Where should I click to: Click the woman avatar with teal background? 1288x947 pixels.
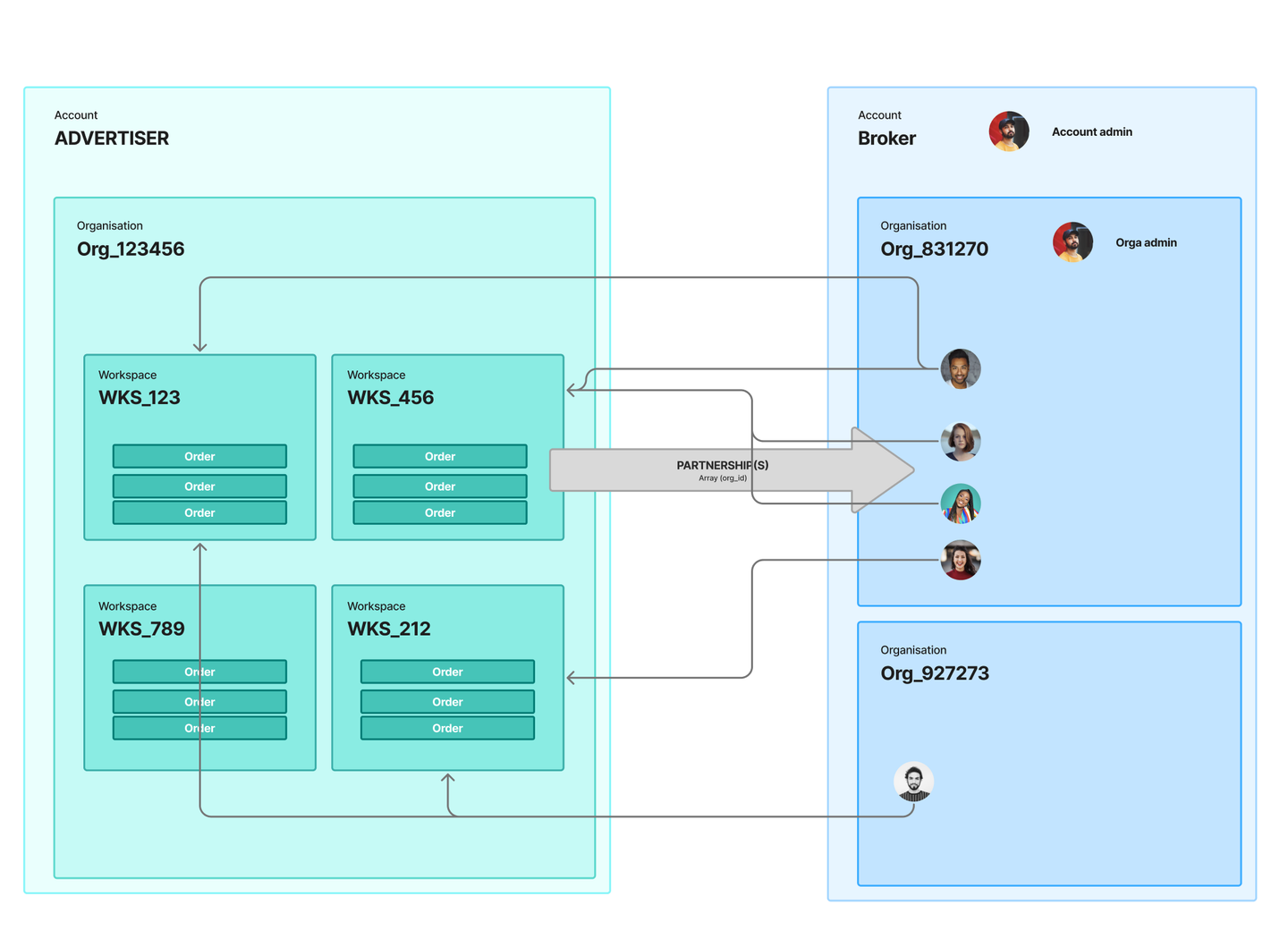(961, 503)
